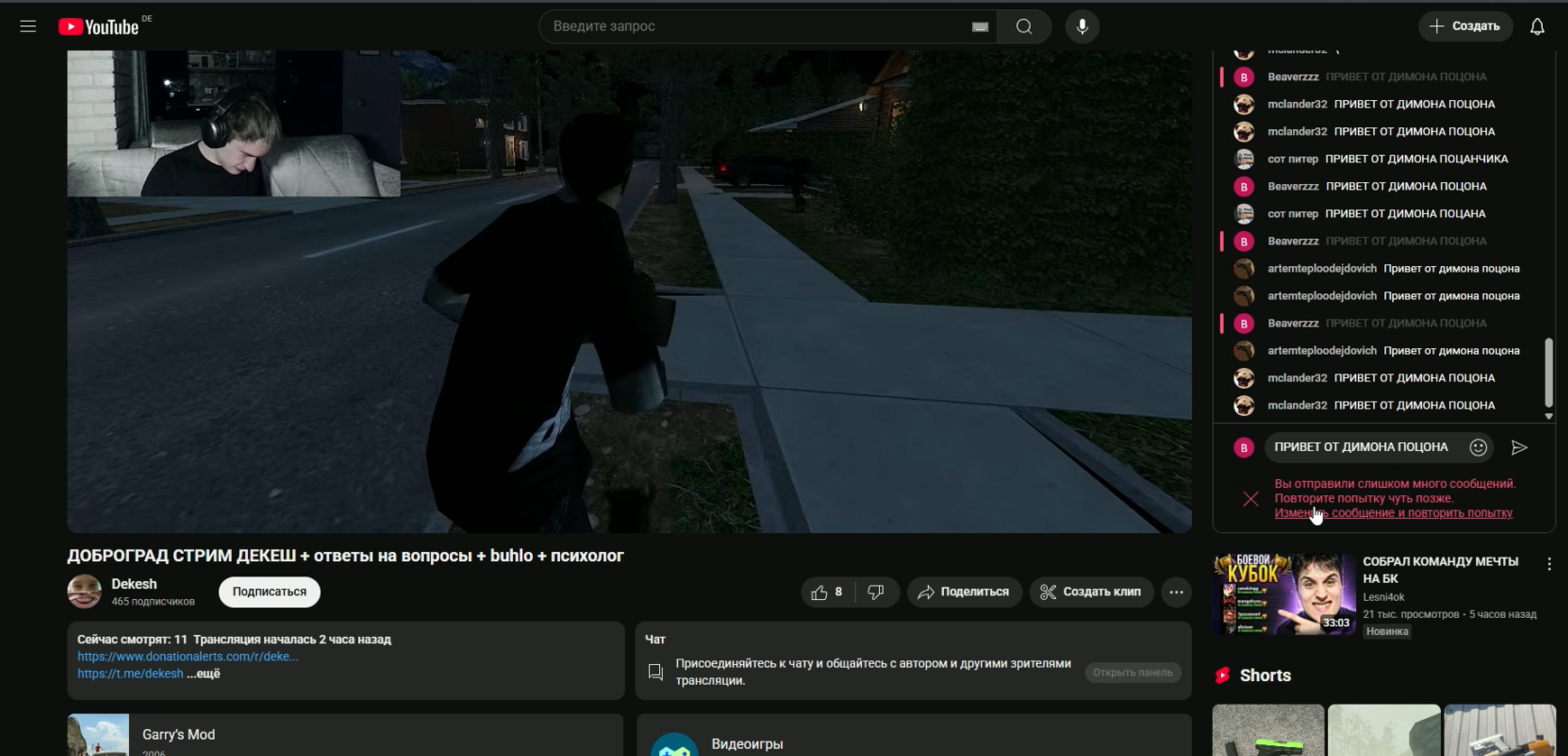The image size is (1568, 756).
Task: Send the chat message with arrow icon
Action: pos(1519,447)
